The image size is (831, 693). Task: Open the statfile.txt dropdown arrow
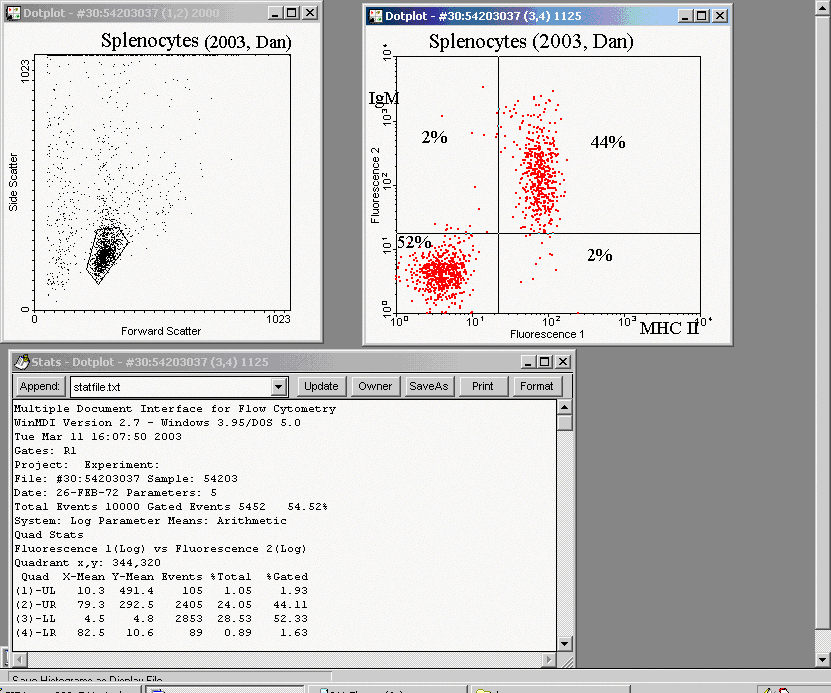(x=279, y=386)
